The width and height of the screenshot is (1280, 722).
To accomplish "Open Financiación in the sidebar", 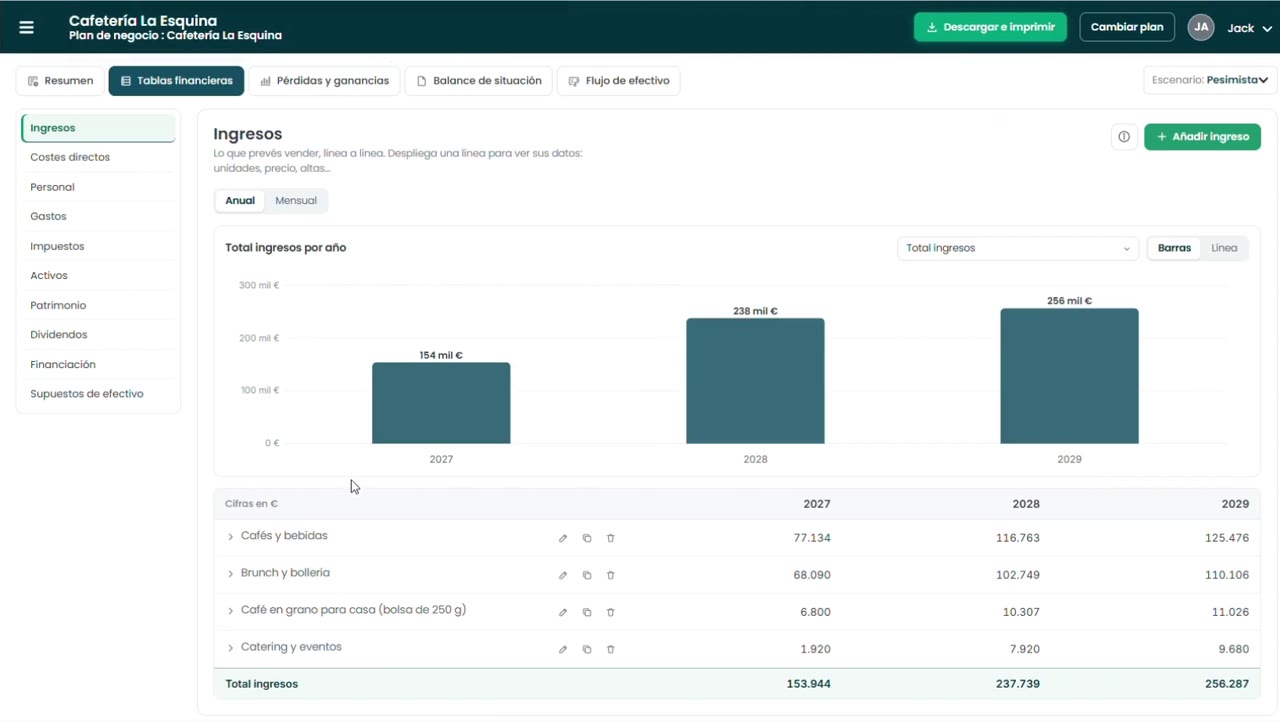I will click(x=98, y=364).
